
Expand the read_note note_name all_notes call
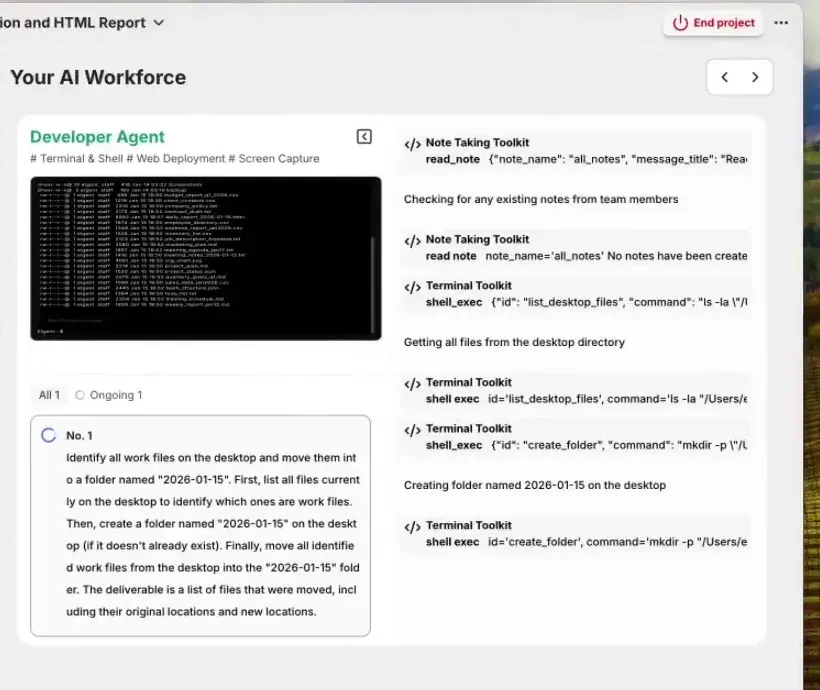576,151
